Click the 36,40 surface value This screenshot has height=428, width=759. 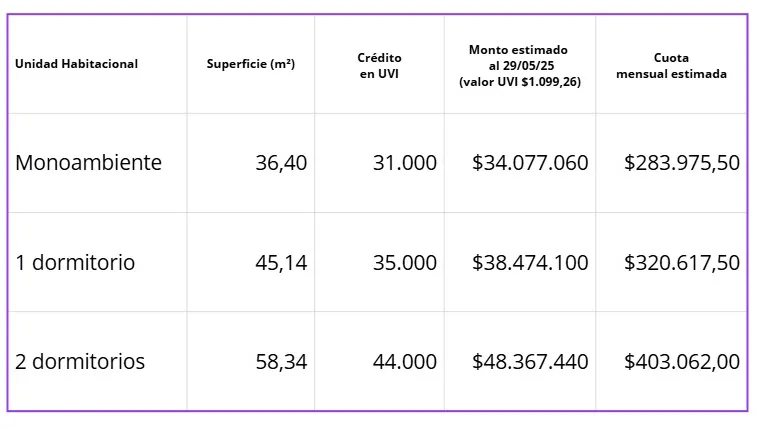281,163
